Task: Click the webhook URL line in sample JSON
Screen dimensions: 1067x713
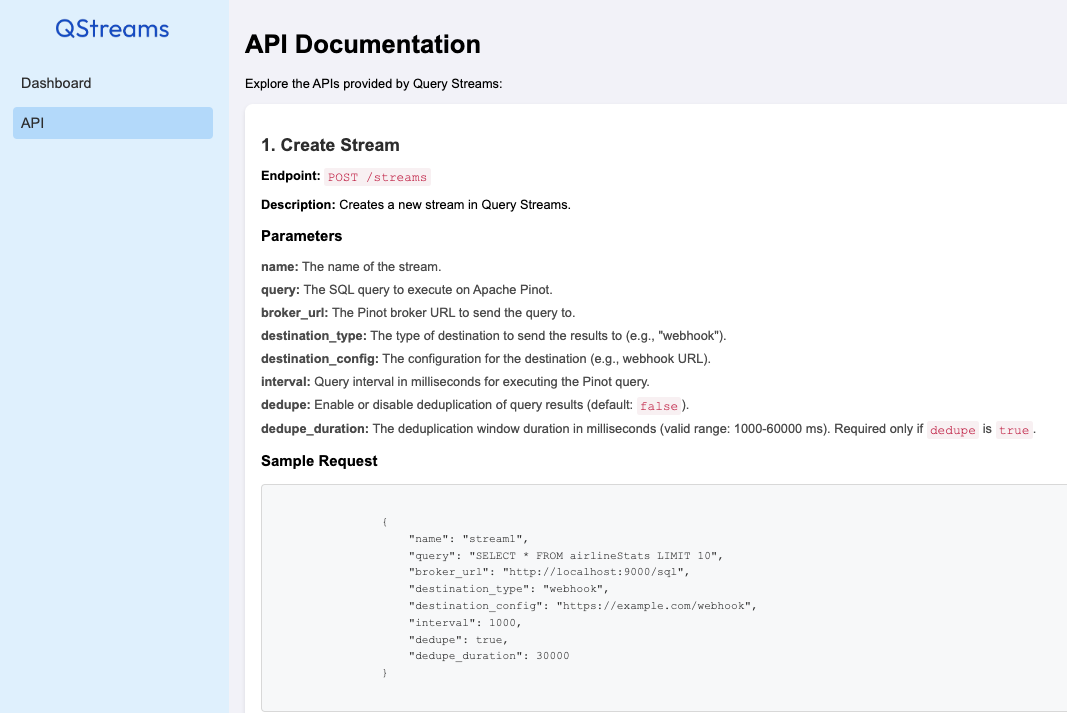Action: 583,606
